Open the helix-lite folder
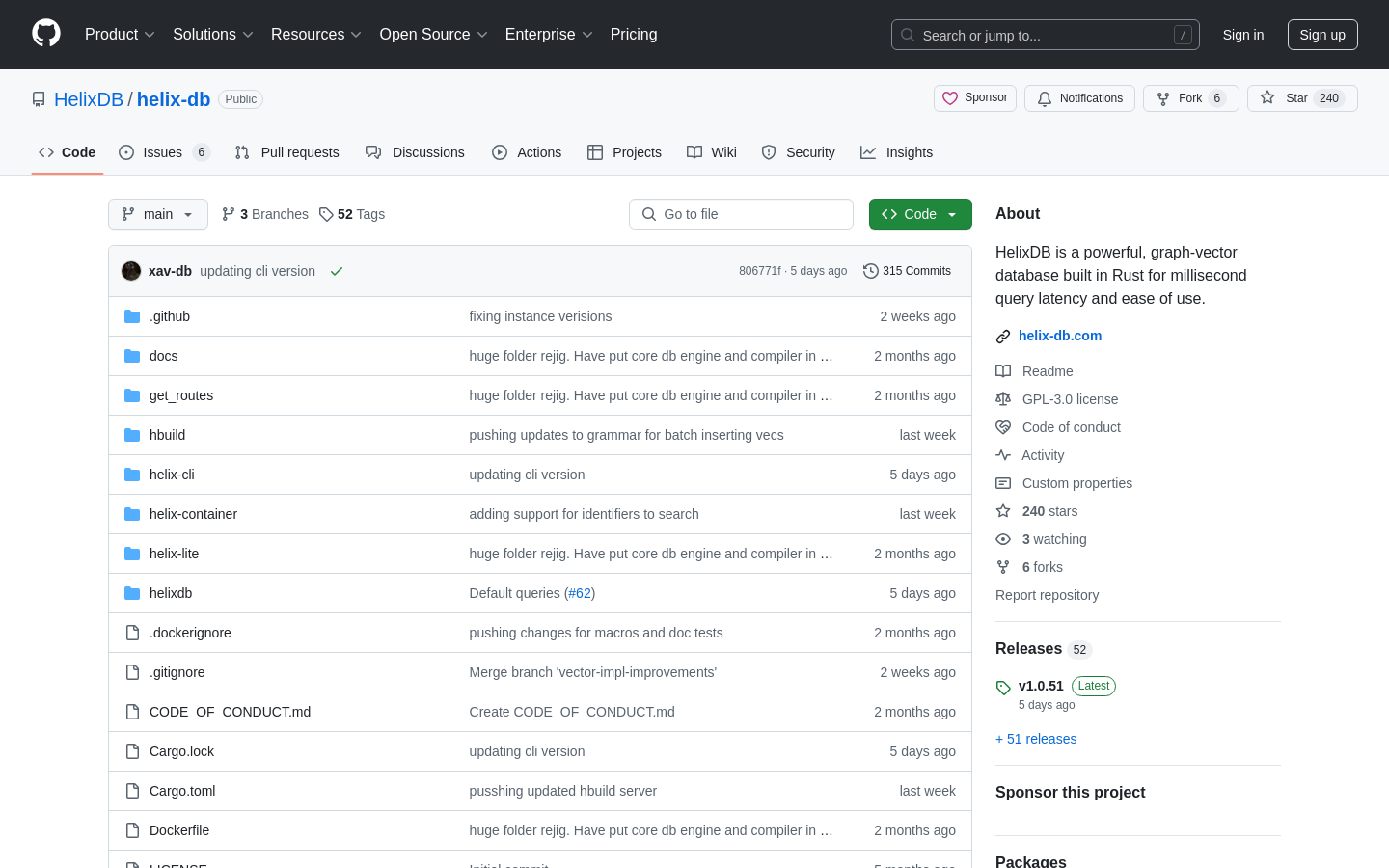Viewport: 1389px width, 868px height. click(175, 554)
